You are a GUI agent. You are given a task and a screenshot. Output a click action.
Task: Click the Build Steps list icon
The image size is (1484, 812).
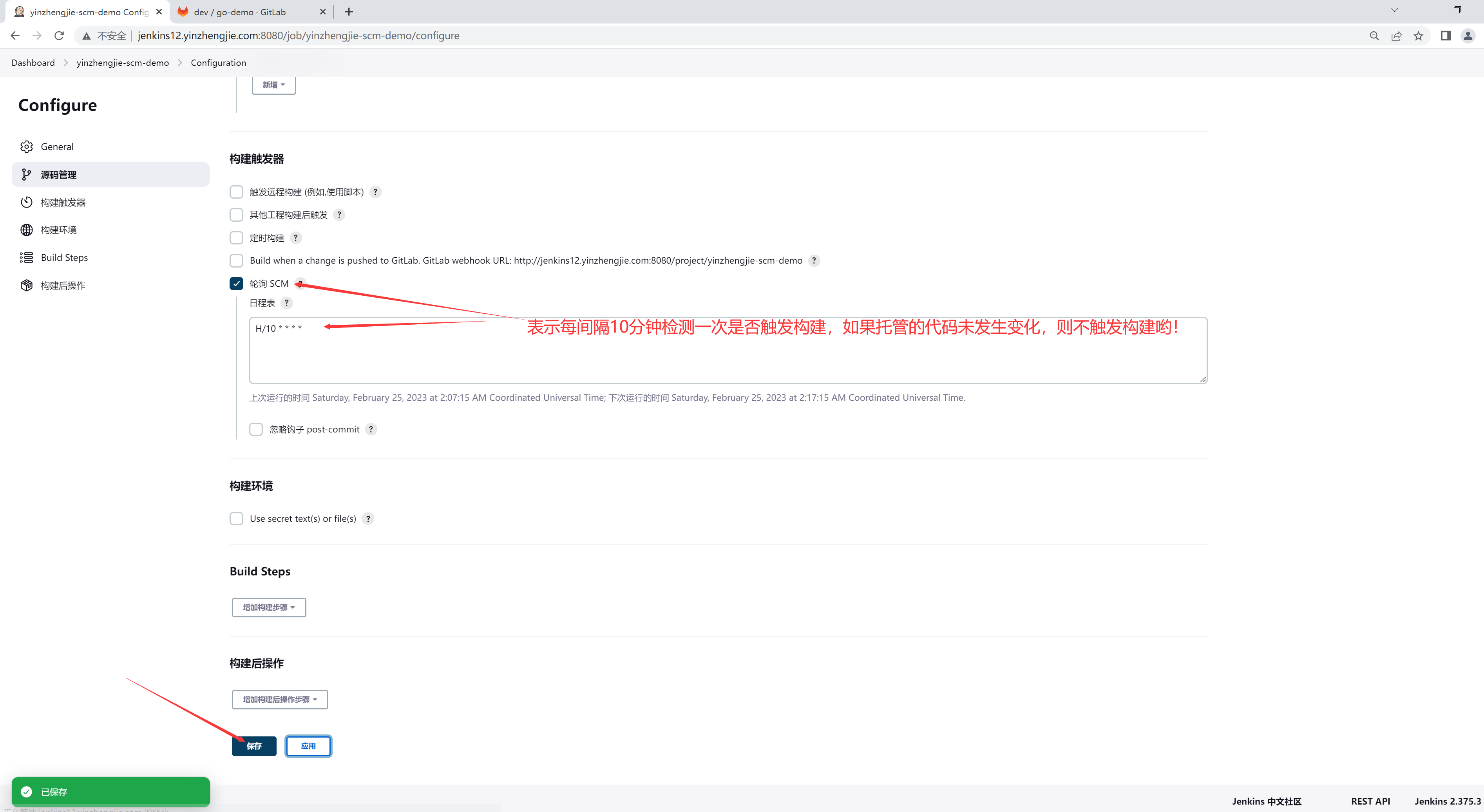tap(27, 257)
